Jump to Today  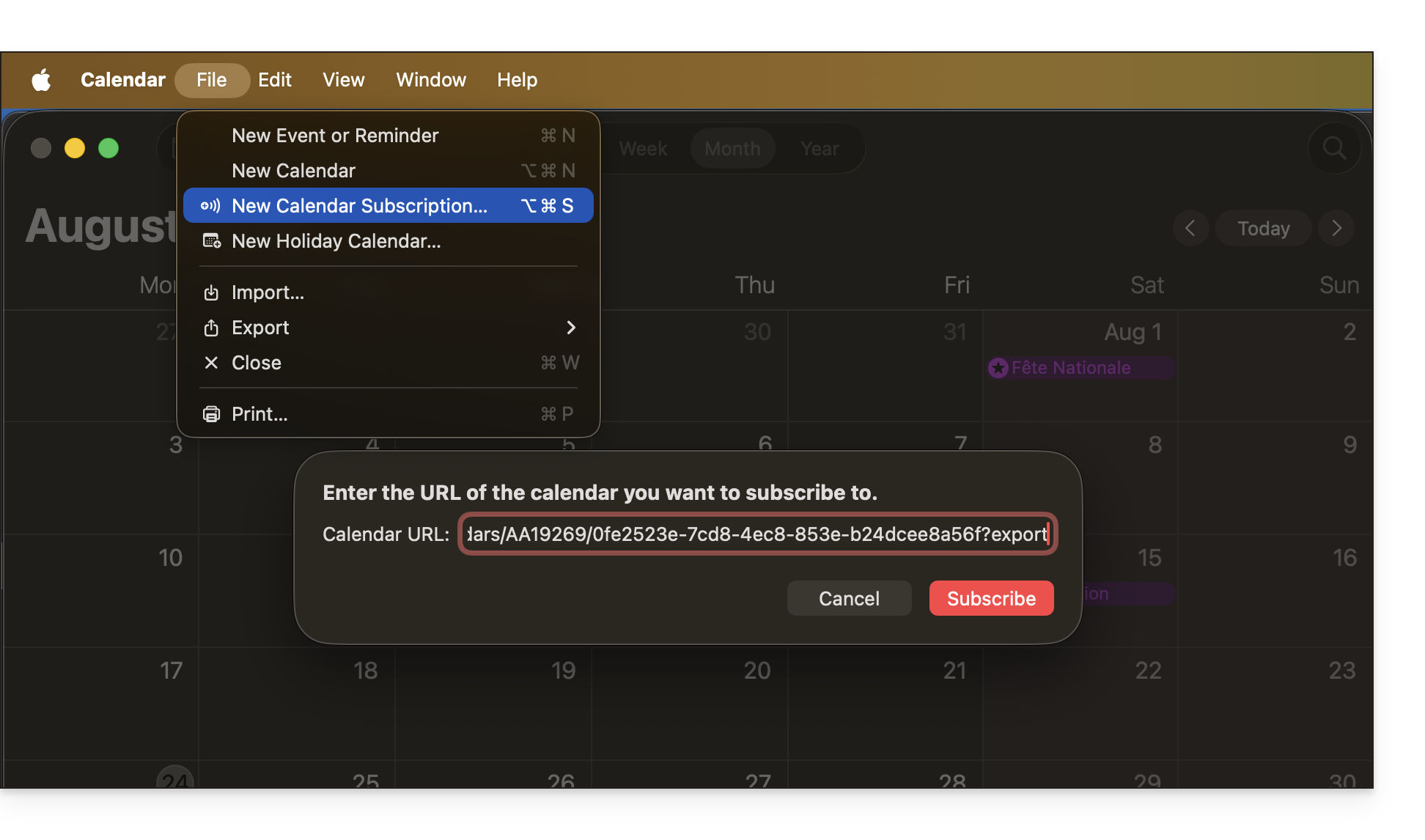[x=1263, y=229]
